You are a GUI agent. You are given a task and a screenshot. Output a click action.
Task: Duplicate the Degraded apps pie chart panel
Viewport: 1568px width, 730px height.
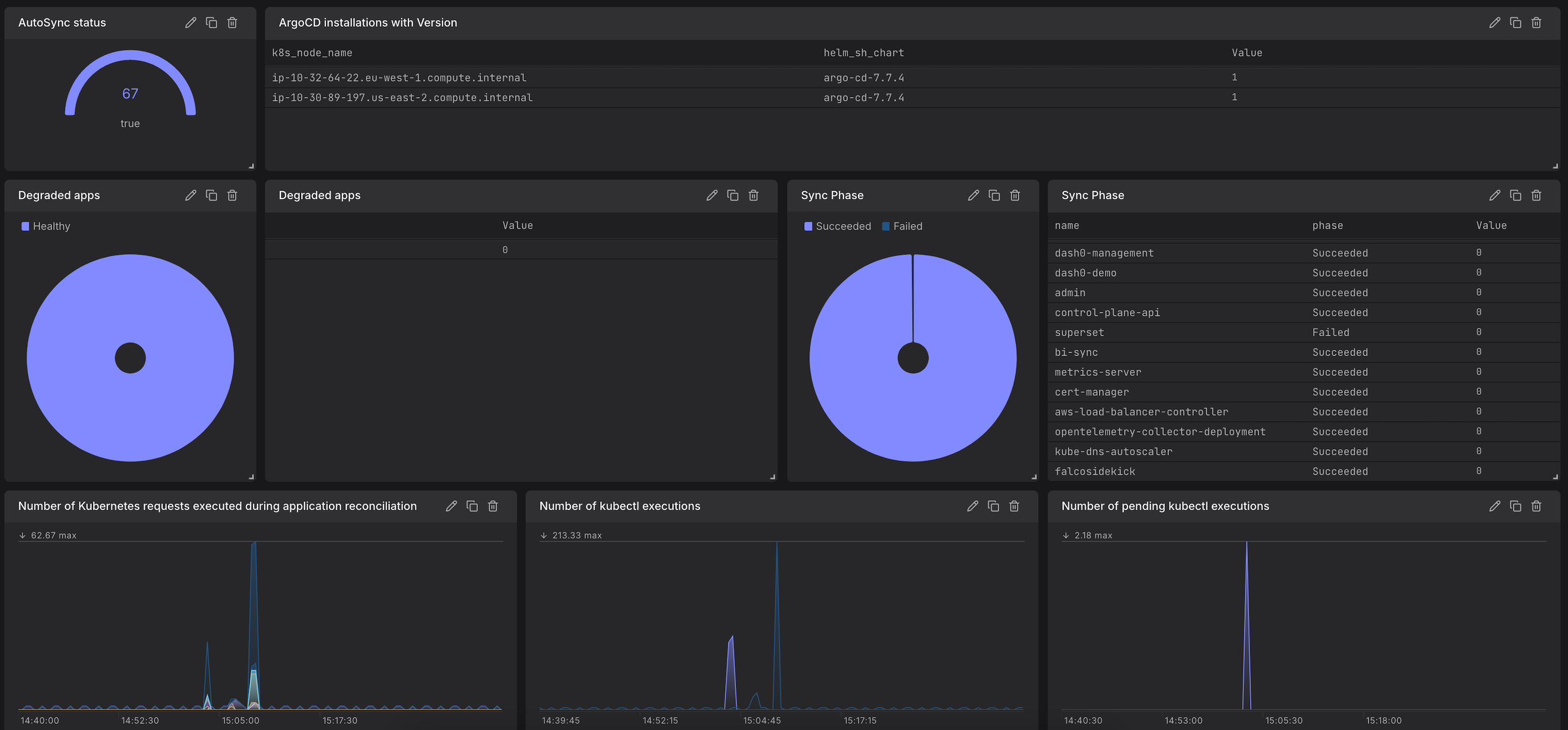pos(211,195)
